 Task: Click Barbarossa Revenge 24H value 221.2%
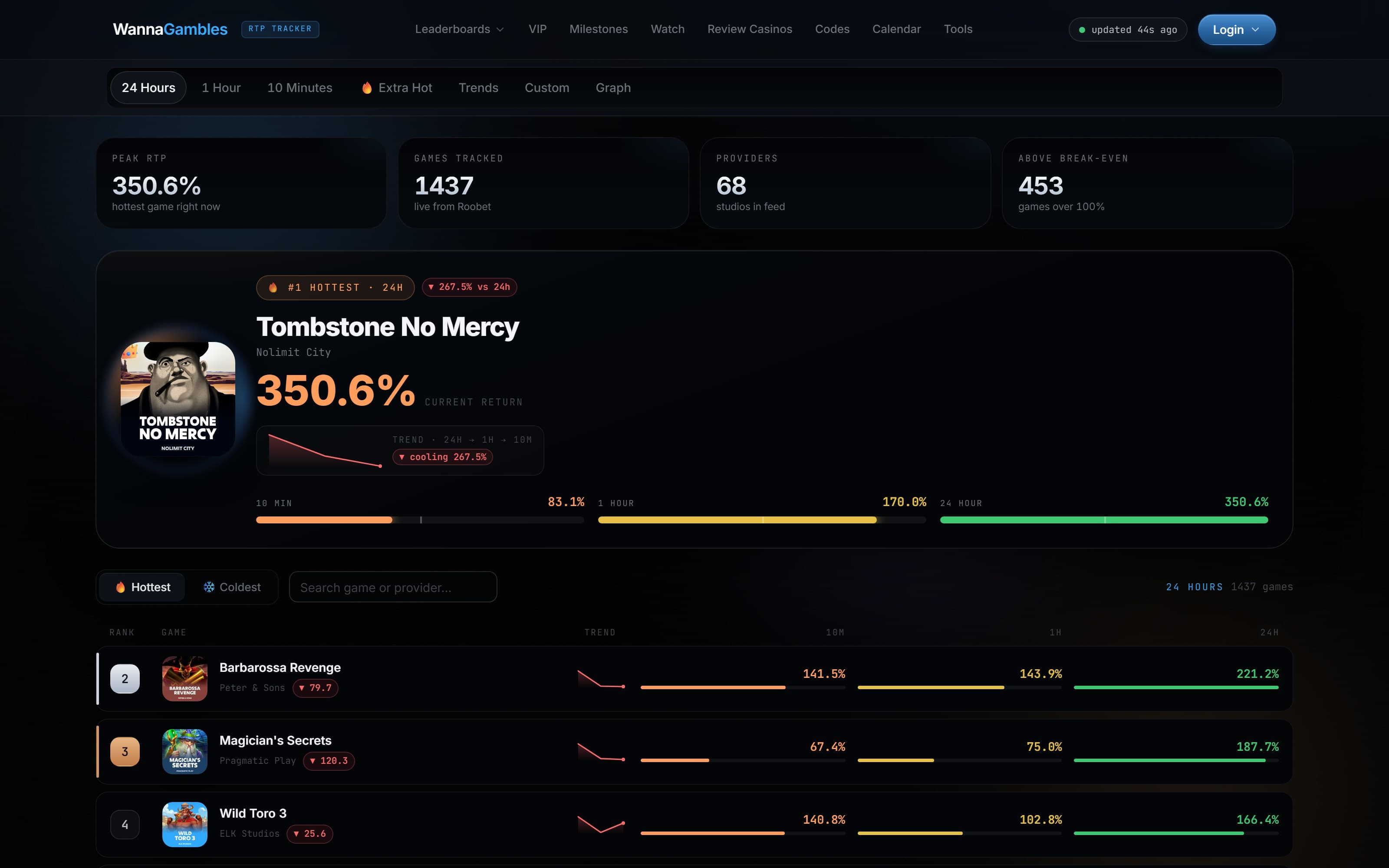(x=1257, y=674)
